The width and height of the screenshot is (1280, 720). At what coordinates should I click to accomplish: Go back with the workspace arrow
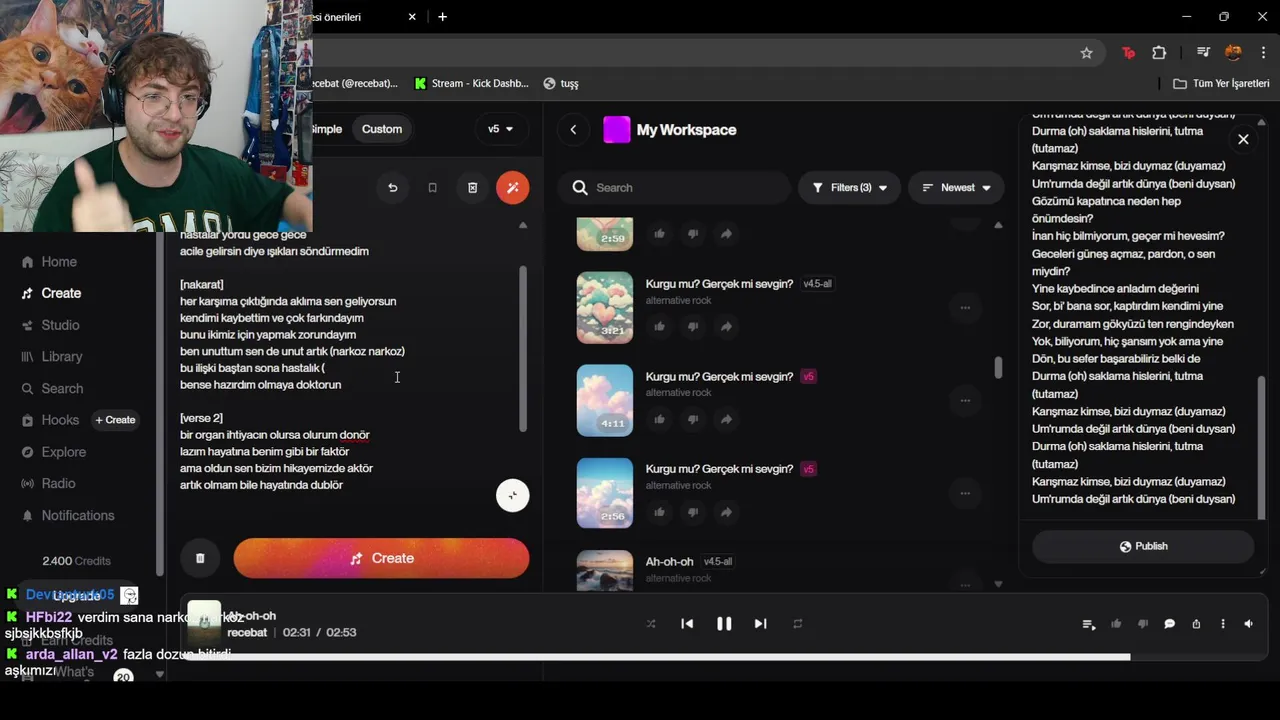[573, 129]
